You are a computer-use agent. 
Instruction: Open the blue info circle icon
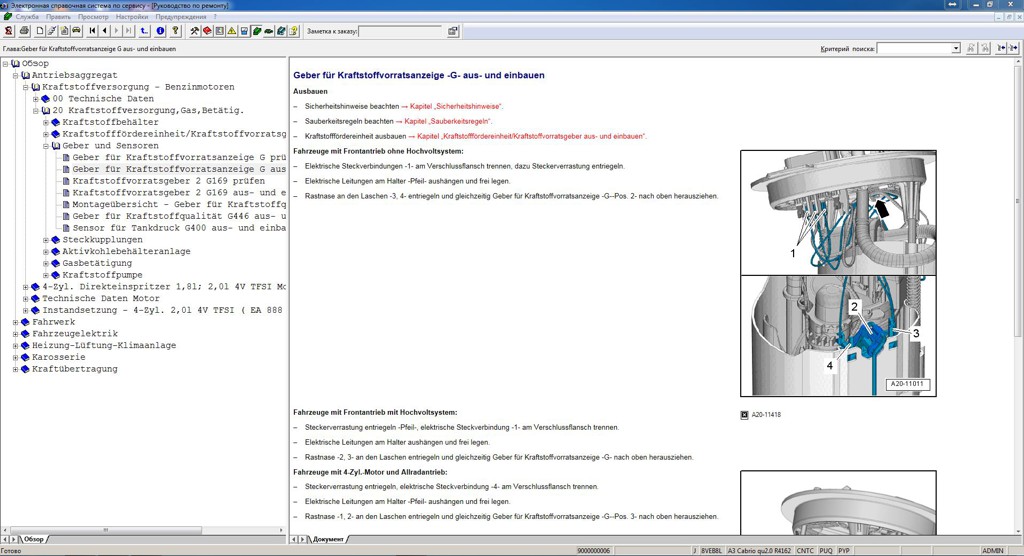pyautogui.click(x=160, y=31)
